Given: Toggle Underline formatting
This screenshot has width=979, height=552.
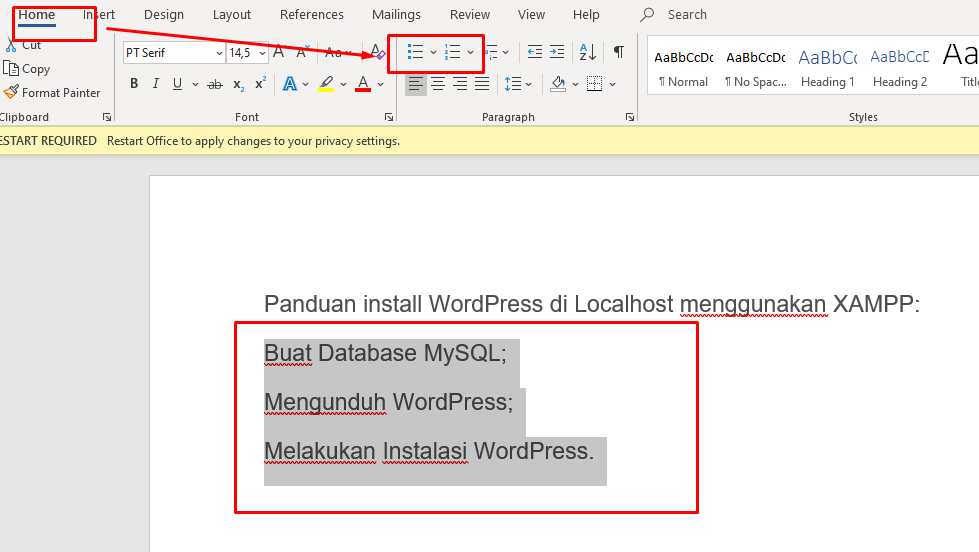Looking at the screenshot, I should click(177, 84).
